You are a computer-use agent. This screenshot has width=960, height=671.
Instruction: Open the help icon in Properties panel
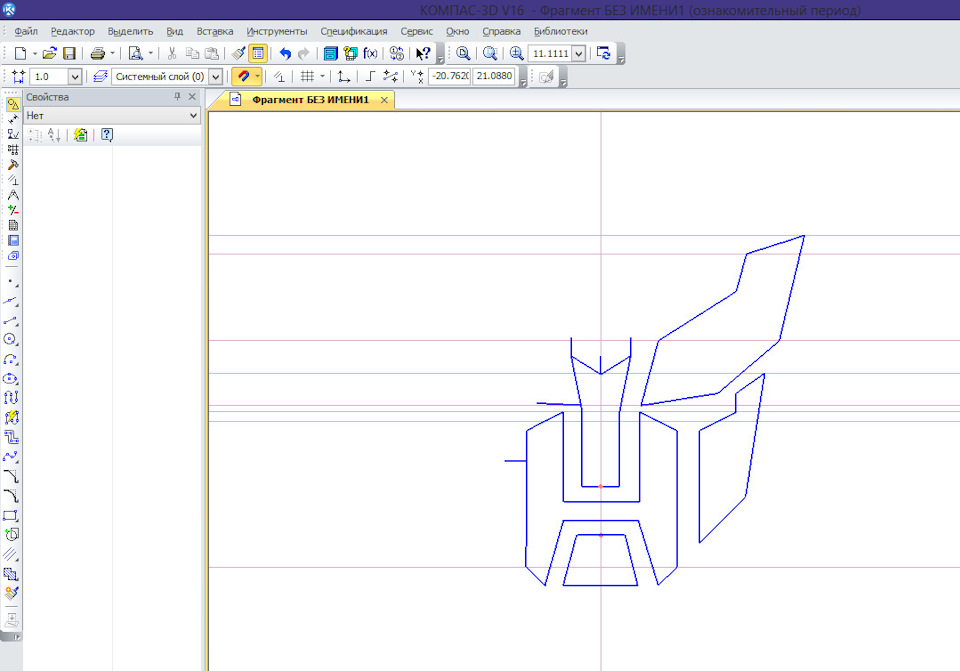pyautogui.click(x=107, y=135)
